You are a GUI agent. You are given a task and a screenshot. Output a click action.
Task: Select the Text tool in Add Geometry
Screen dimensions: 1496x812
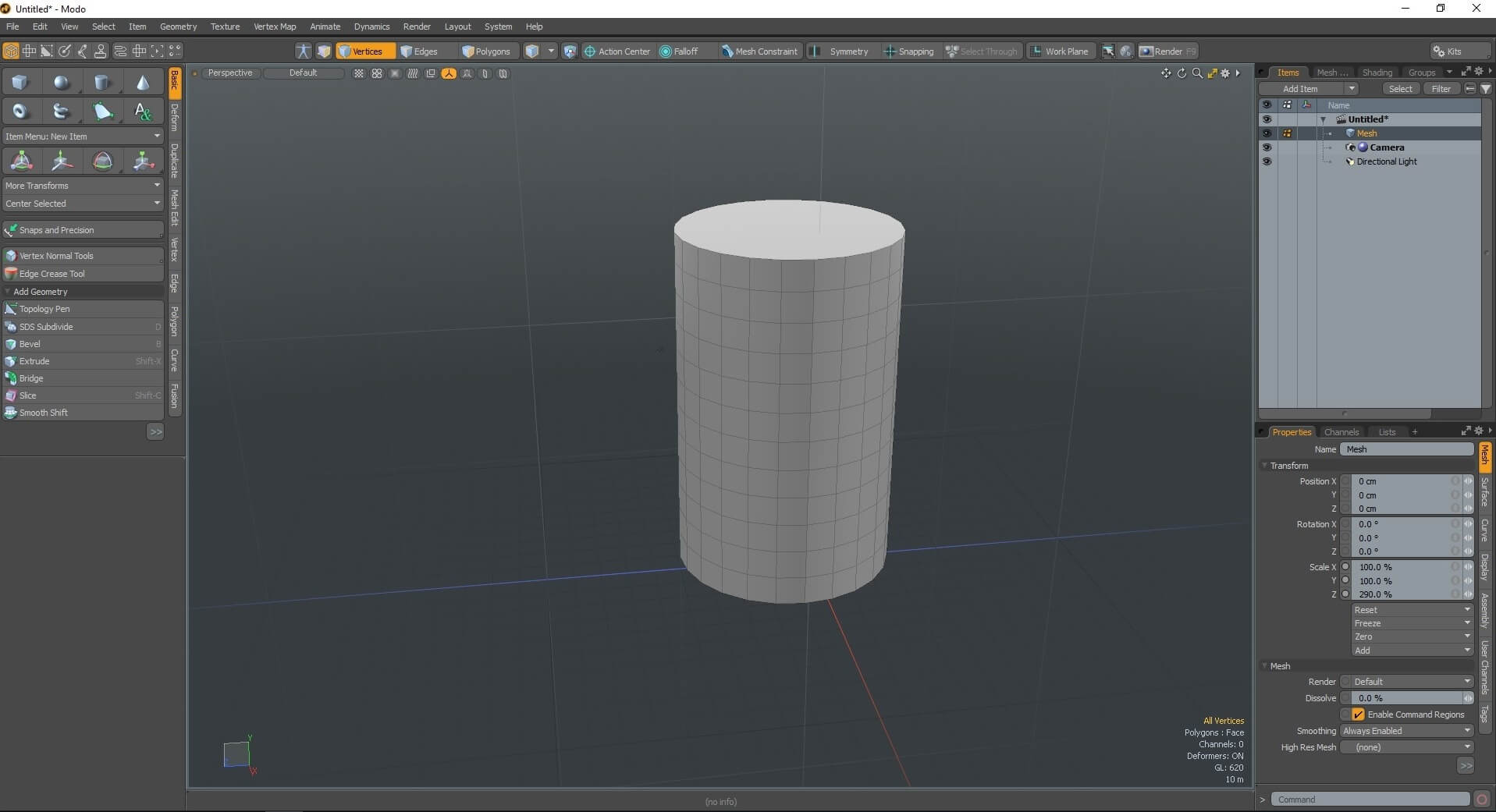click(x=143, y=112)
